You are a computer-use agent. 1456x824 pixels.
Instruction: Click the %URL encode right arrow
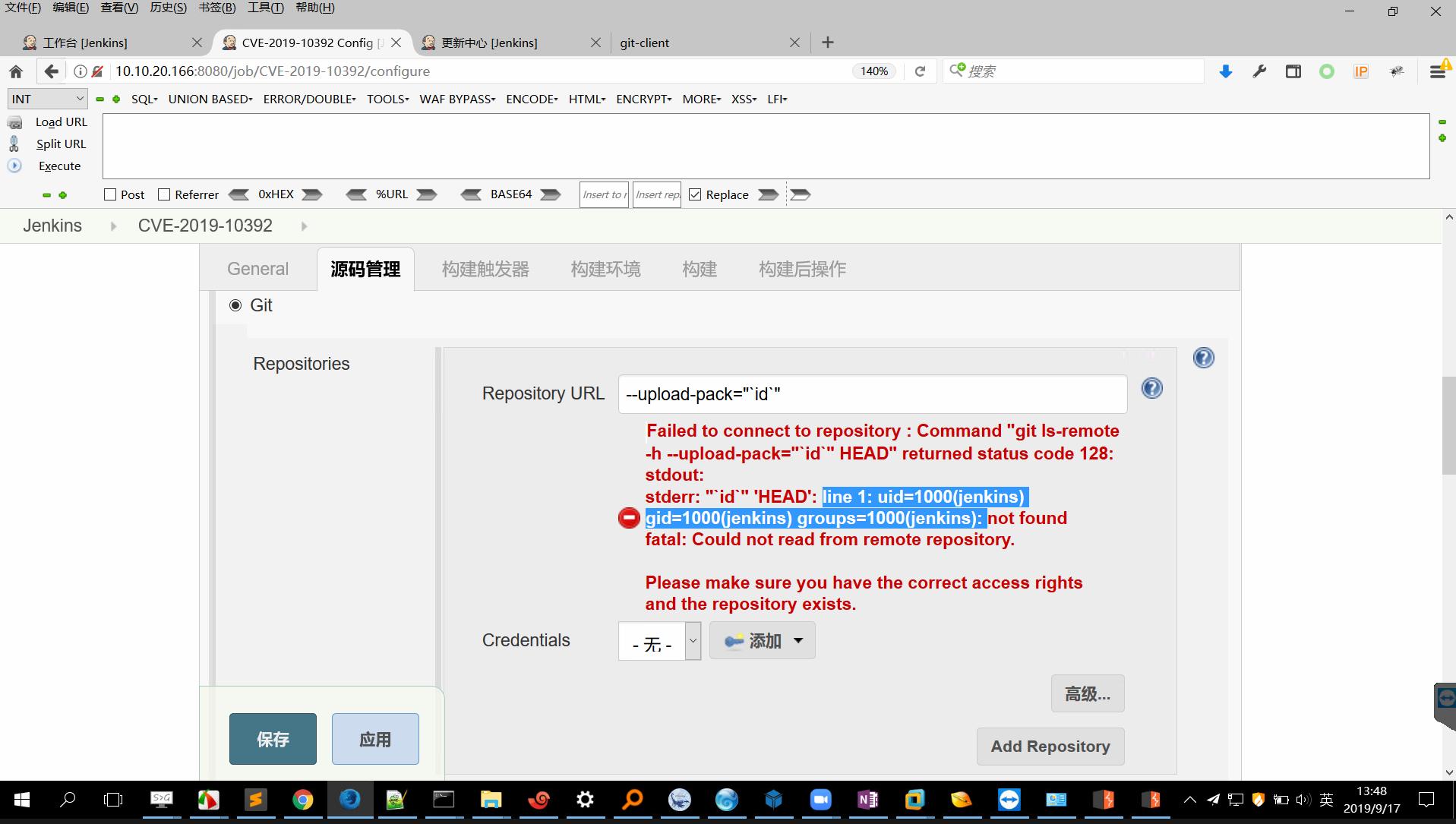click(x=427, y=194)
